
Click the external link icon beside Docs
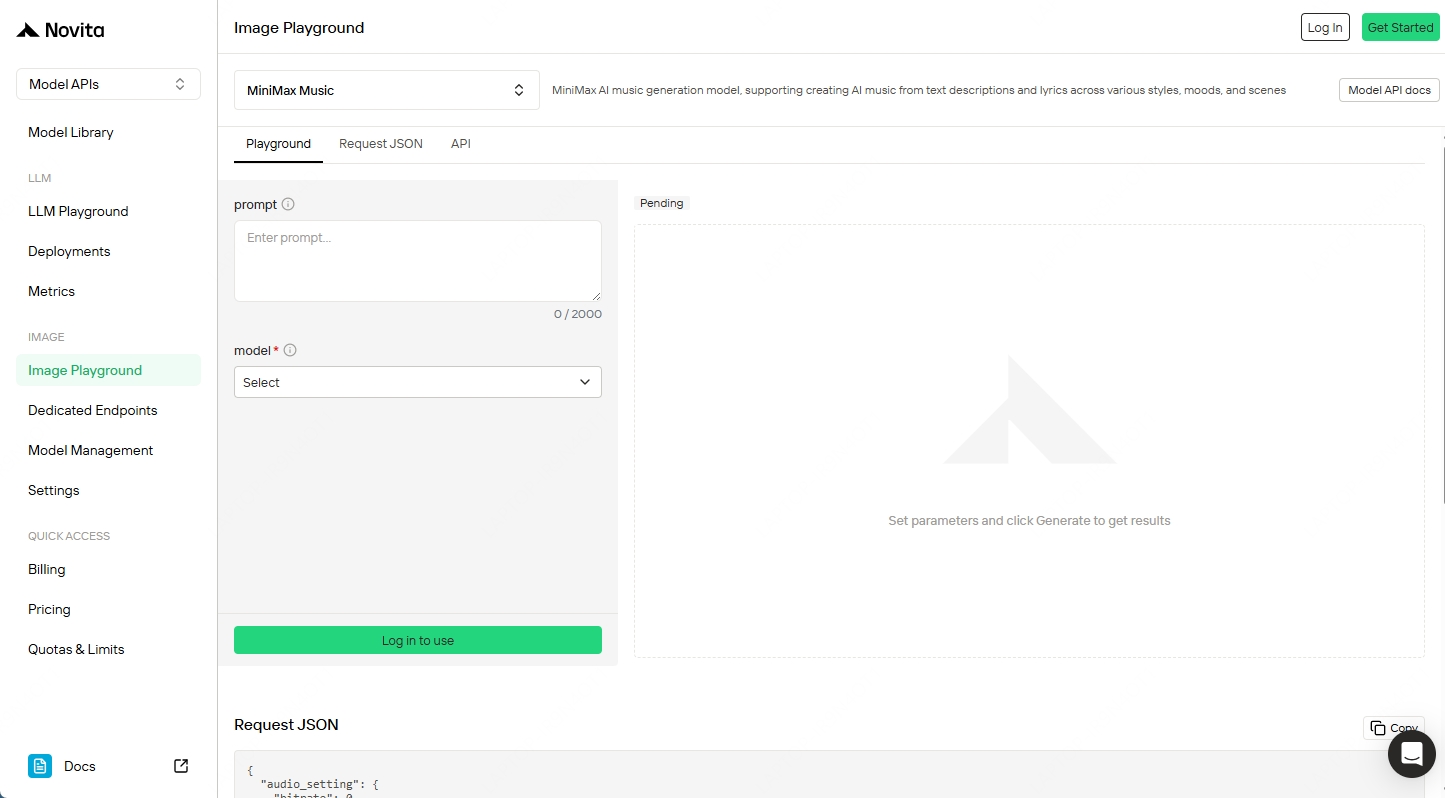coord(181,766)
